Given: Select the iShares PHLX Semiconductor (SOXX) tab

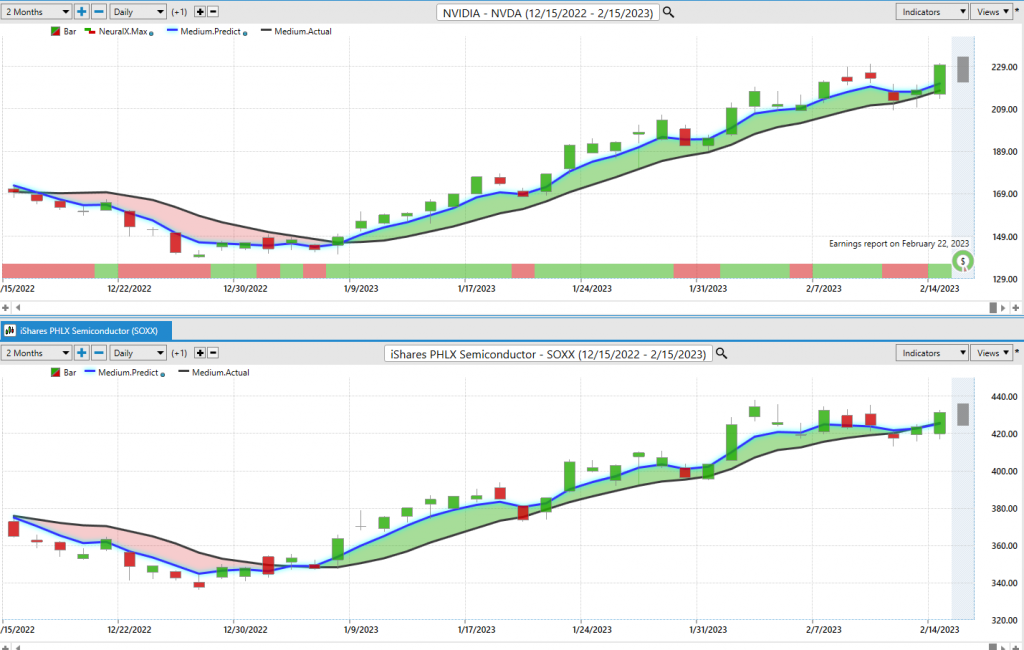Looking at the screenshot, I should click(86, 331).
